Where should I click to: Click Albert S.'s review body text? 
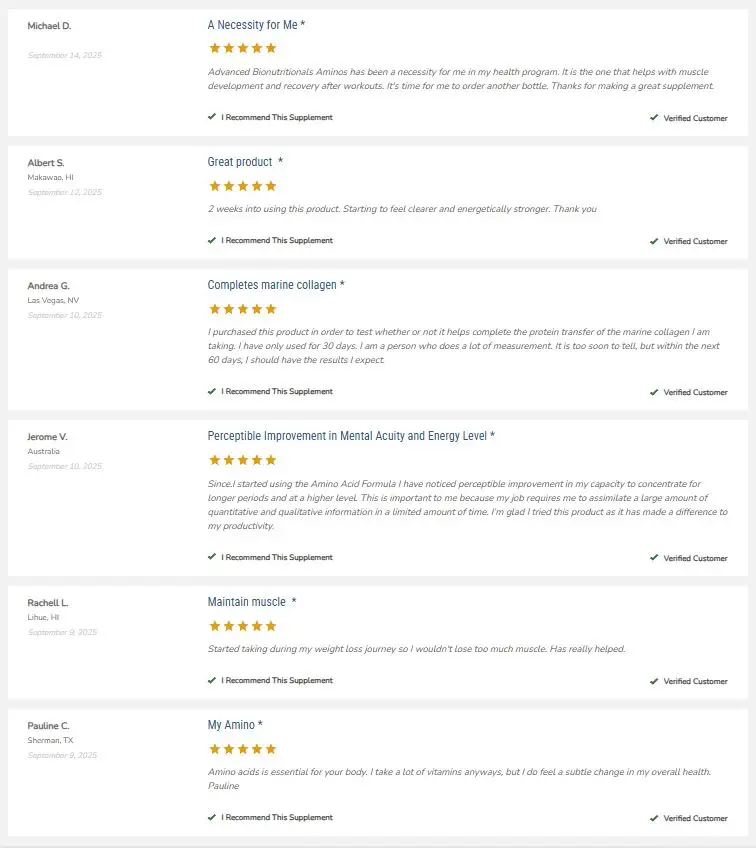pos(402,209)
